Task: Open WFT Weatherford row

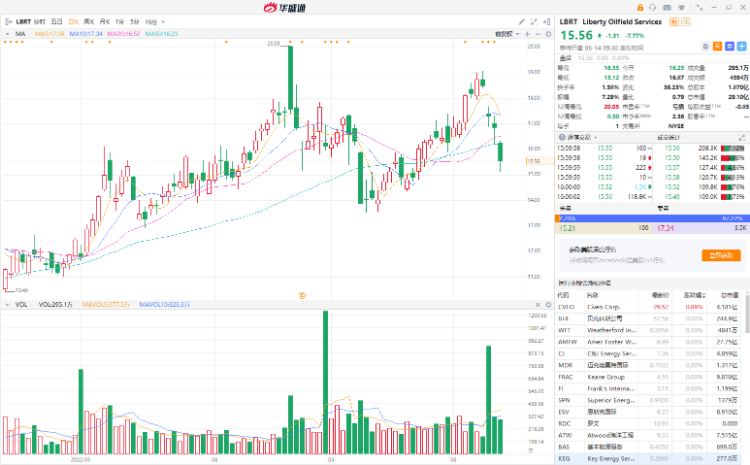Action: click(649, 330)
